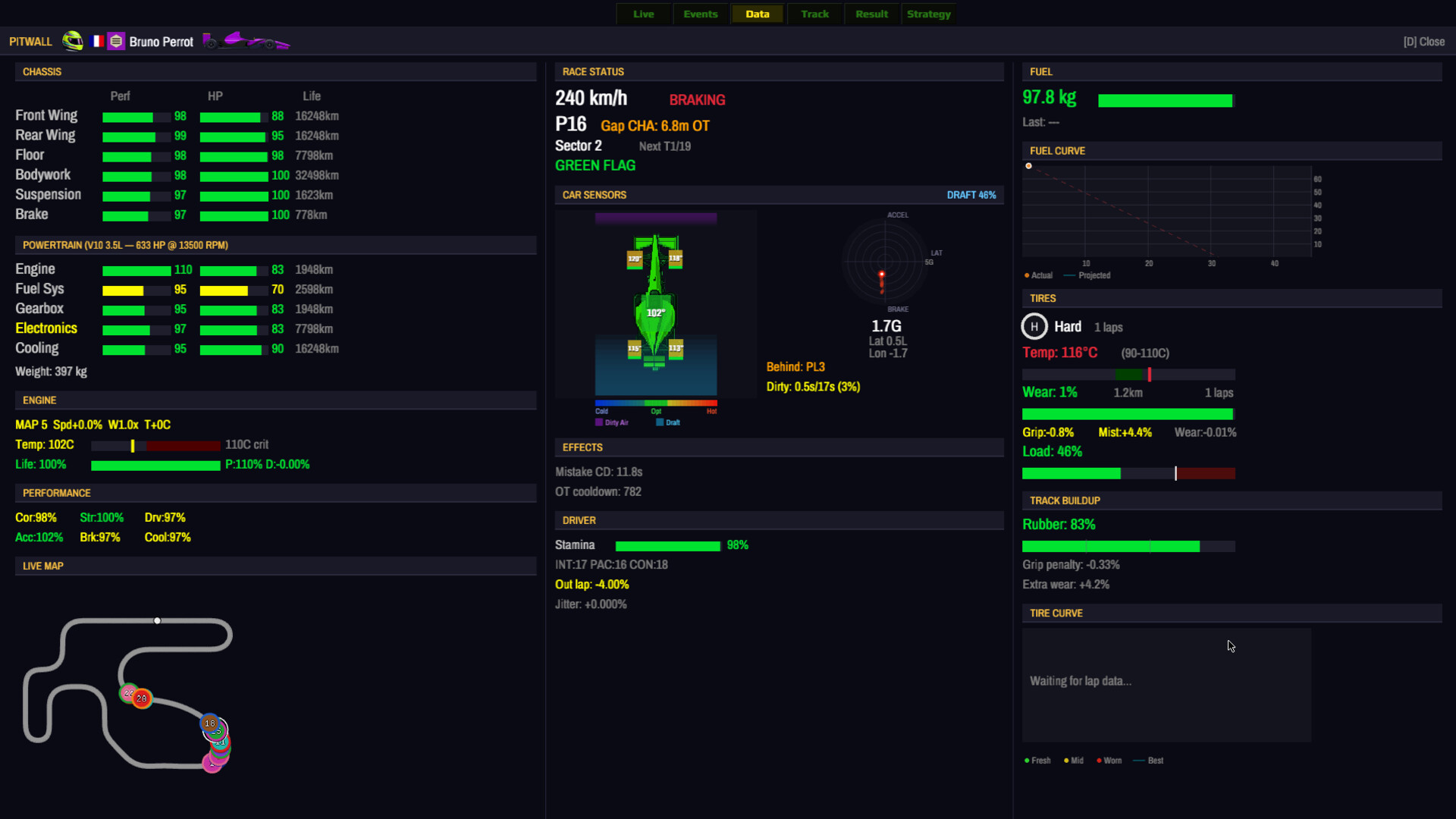1456x819 pixels.
Task: Click the white start-line dot on live map
Action: (x=157, y=620)
